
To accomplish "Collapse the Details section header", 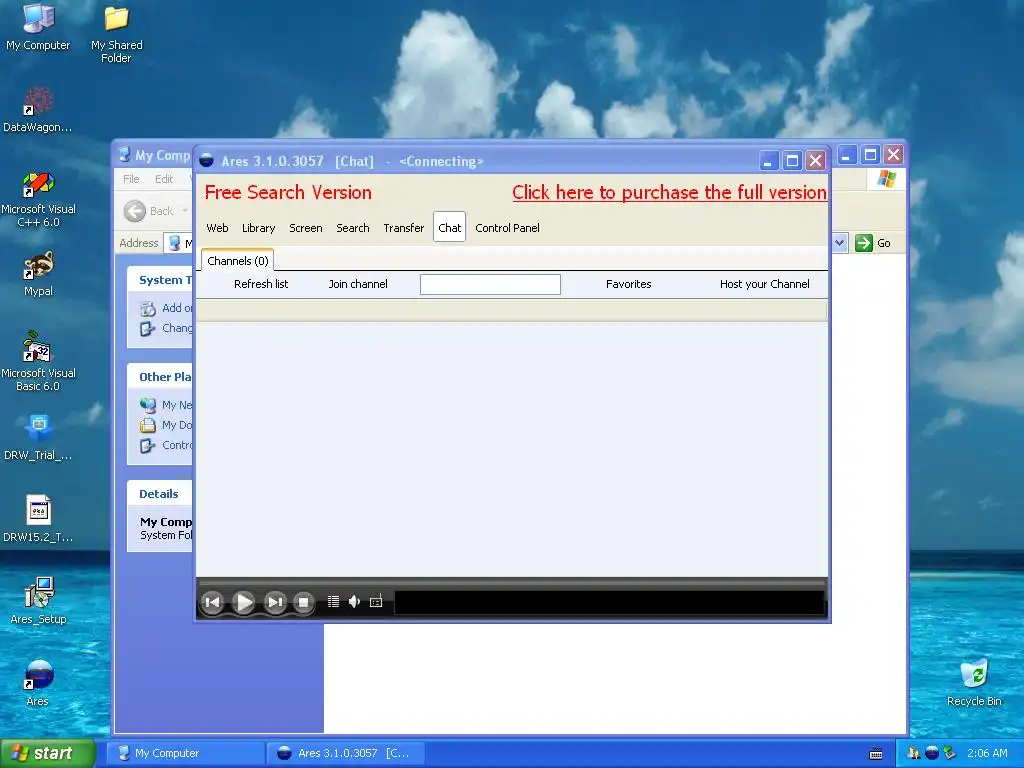I will point(159,494).
